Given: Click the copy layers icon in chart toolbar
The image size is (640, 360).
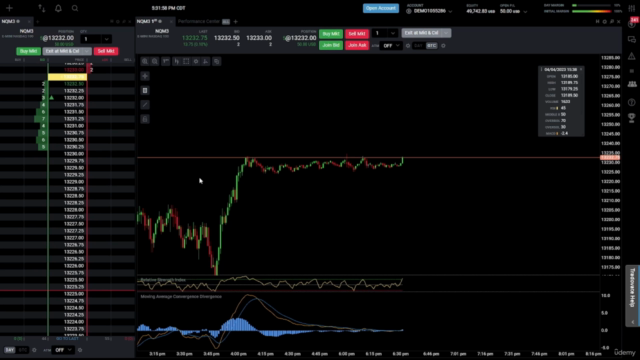Looking at the screenshot, I should pyautogui.click(x=217, y=62).
